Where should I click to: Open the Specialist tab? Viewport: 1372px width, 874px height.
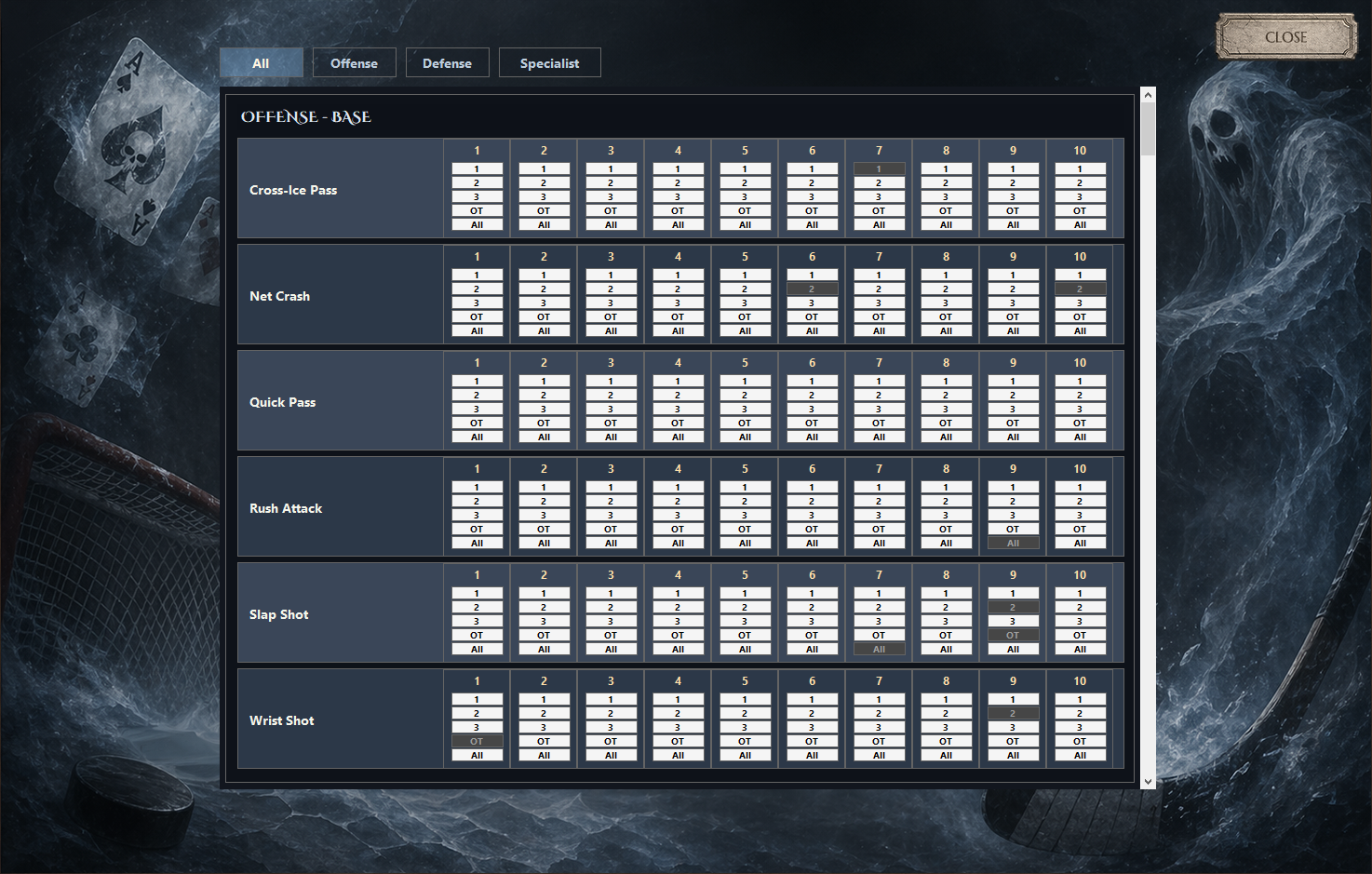tap(550, 63)
